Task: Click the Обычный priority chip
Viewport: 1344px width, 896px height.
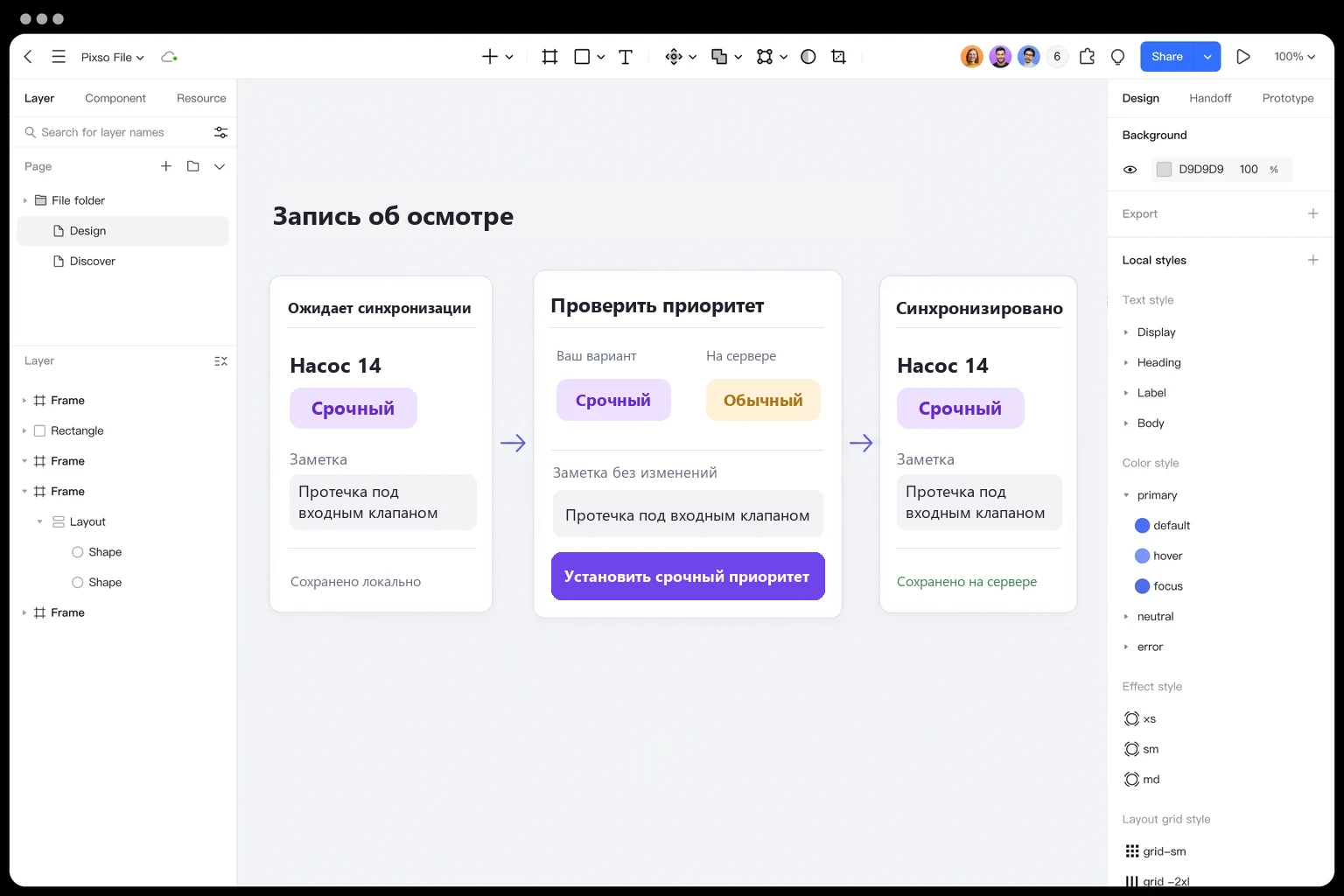Action: click(x=763, y=400)
